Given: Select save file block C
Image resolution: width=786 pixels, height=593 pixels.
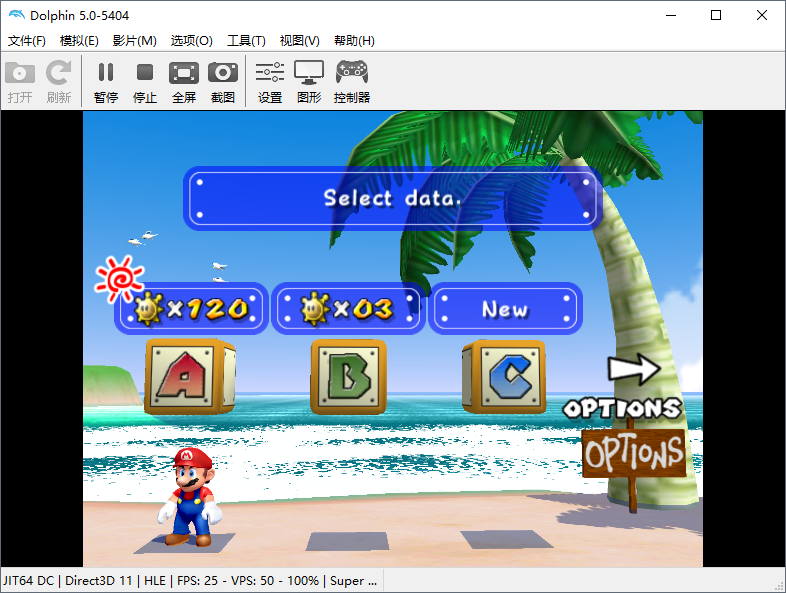Looking at the screenshot, I should (504, 376).
